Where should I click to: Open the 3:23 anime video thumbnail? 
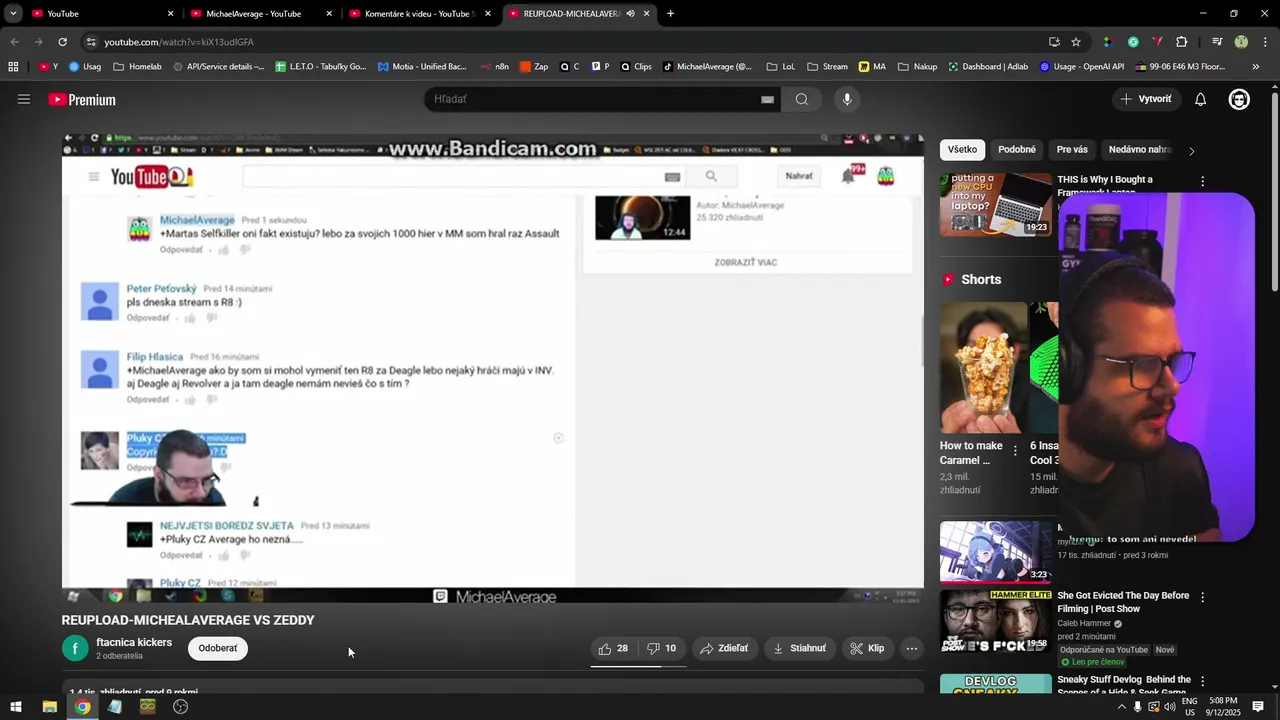coord(996,552)
